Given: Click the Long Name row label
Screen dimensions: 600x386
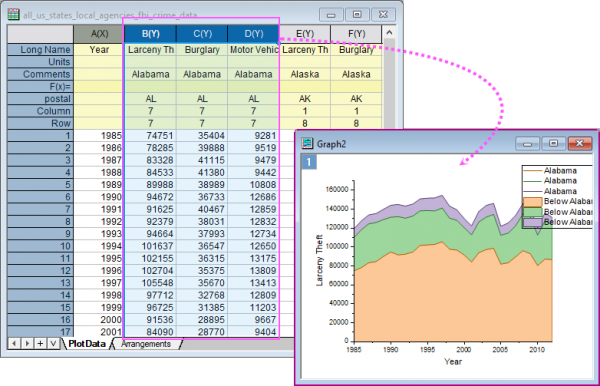Looking at the screenshot, I should tap(41, 50).
